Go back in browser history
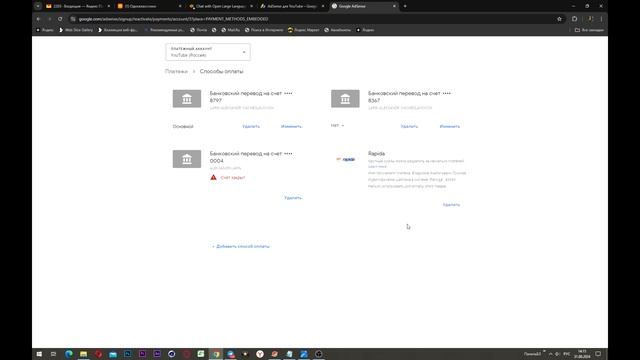This screenshot has height=360, width=640. pos(38,19)
